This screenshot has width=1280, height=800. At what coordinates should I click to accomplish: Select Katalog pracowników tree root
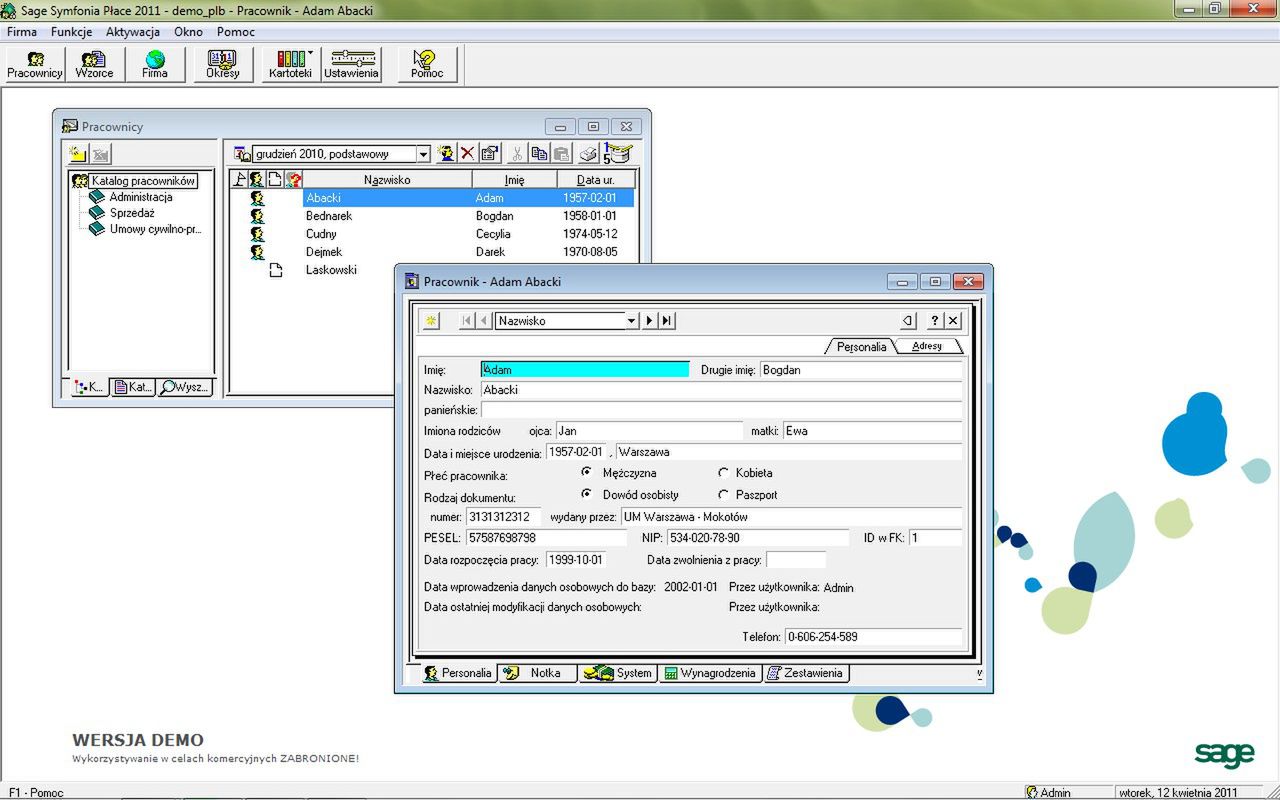pos(143,181)
